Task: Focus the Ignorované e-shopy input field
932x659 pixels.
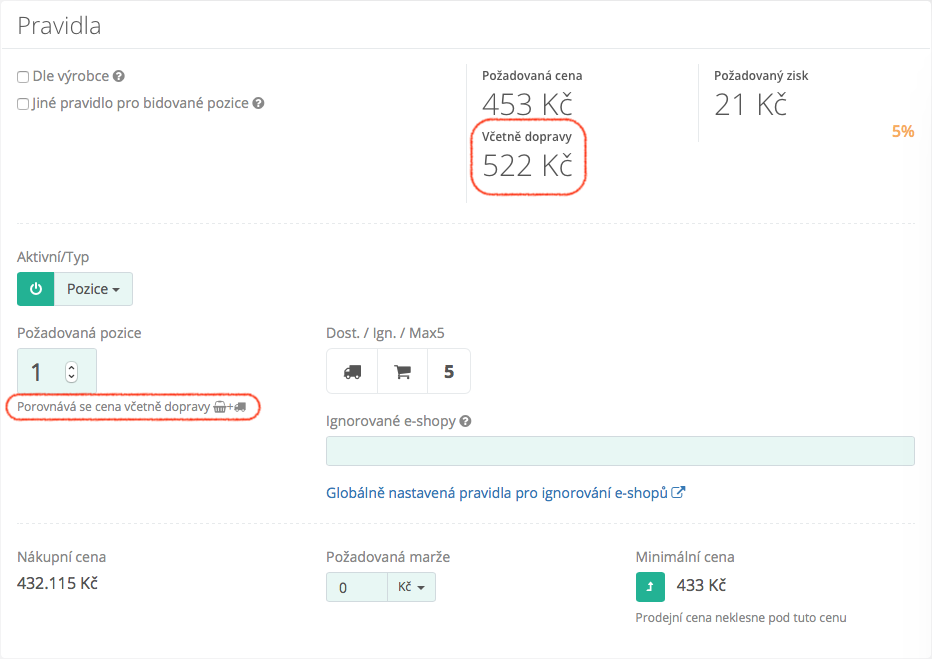Action: pyautogui.click(x=620, y=451)
